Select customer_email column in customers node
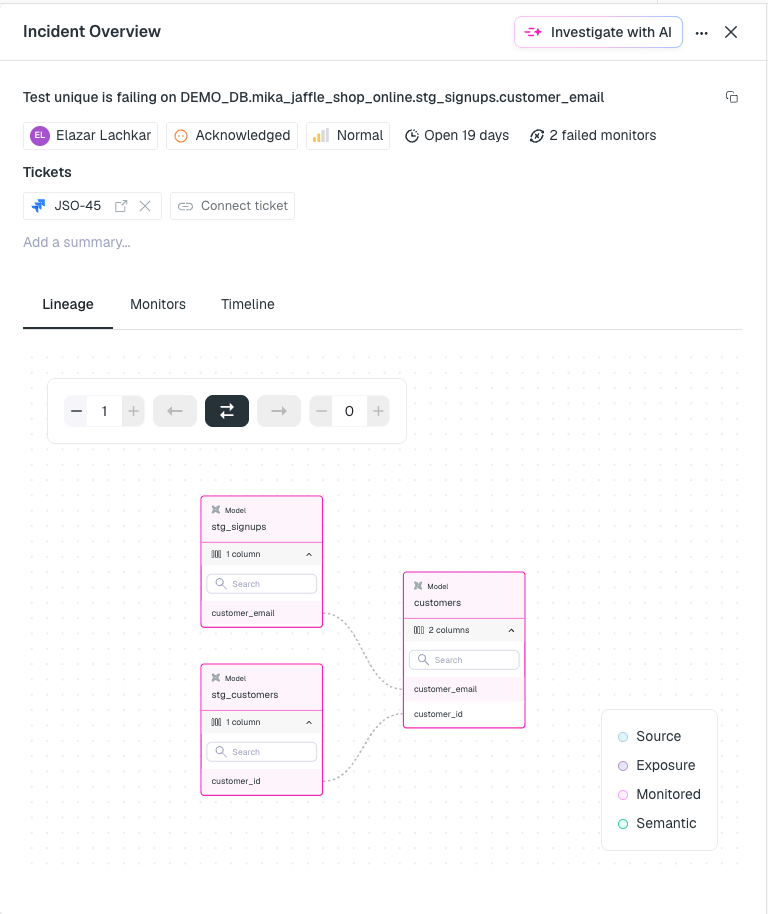Screen dimensions: 768x914 point(464,689)
